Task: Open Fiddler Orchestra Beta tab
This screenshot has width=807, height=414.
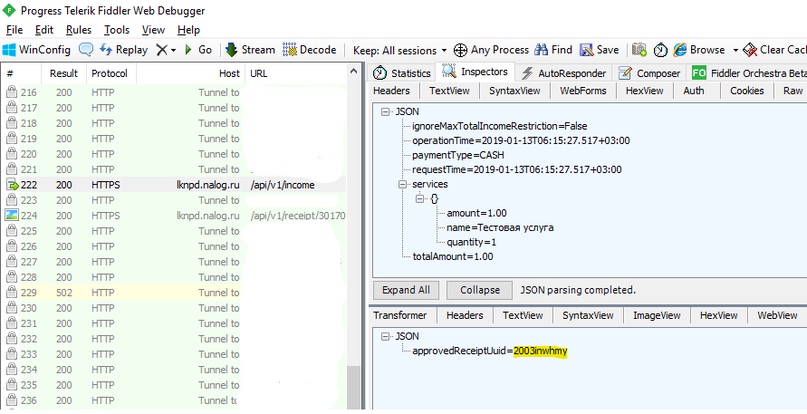Action: 748,73
